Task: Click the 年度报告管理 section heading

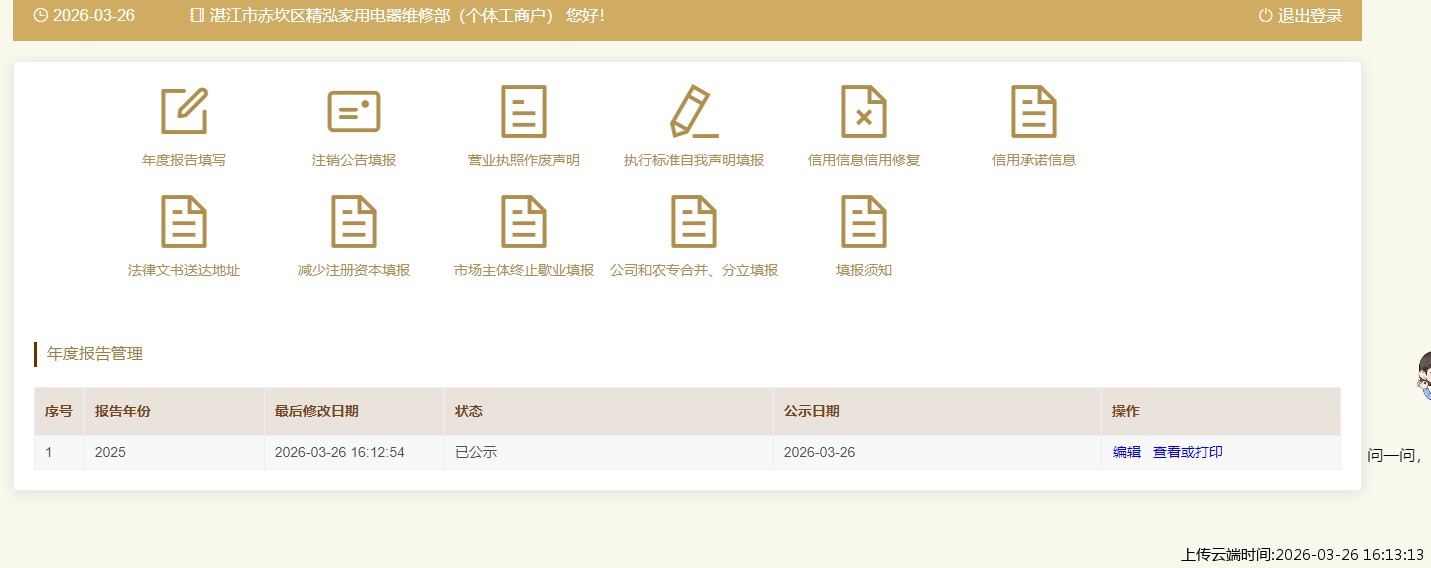Action: coord(95,354)
